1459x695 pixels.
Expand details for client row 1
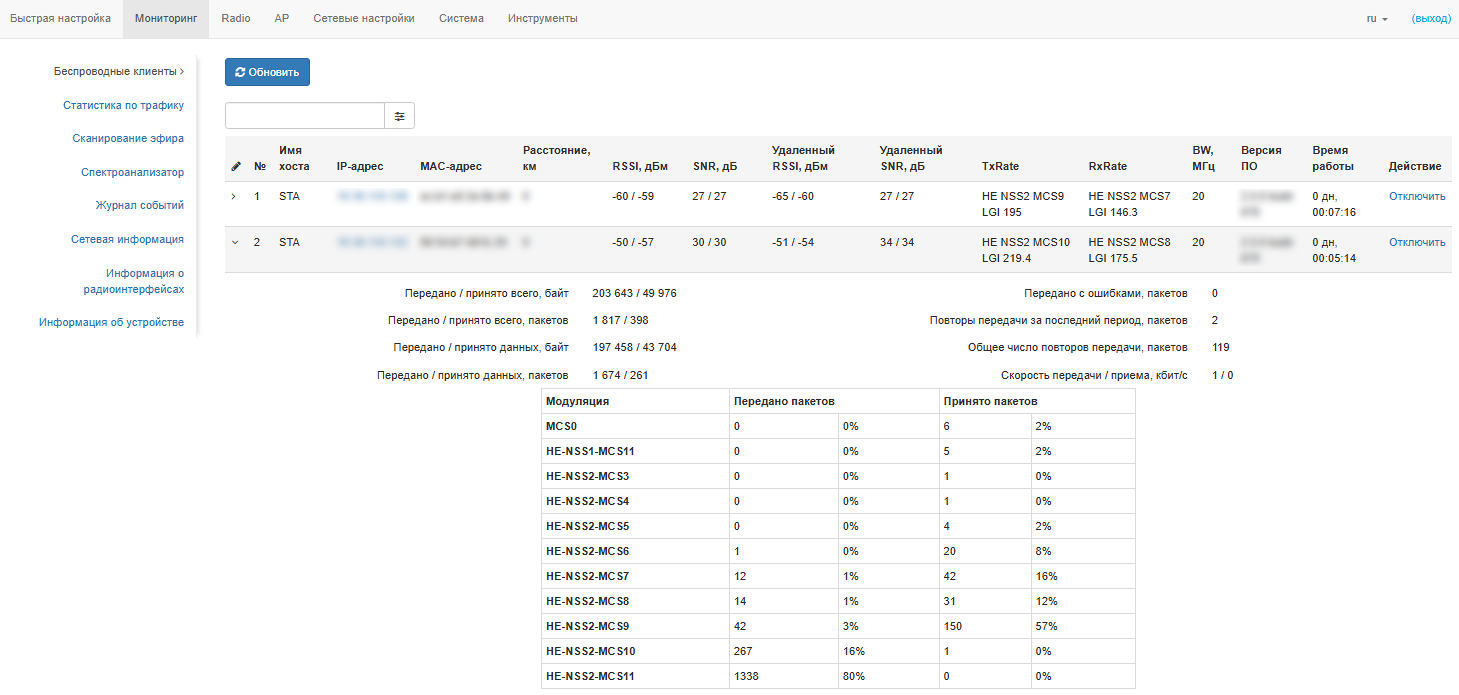tap(234, 196)
